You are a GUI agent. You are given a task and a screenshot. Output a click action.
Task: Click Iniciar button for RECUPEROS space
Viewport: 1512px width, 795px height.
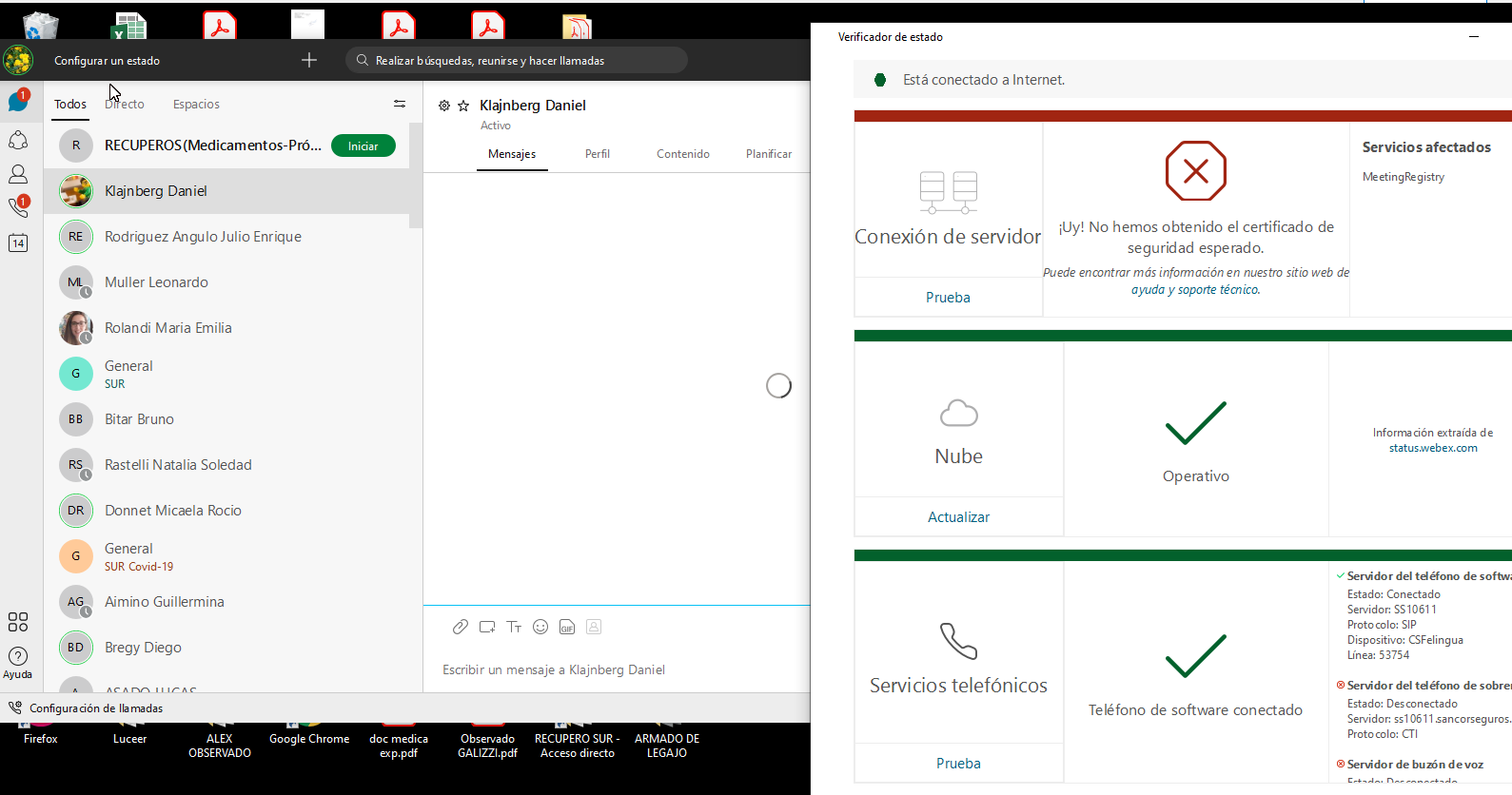(363, 145)
